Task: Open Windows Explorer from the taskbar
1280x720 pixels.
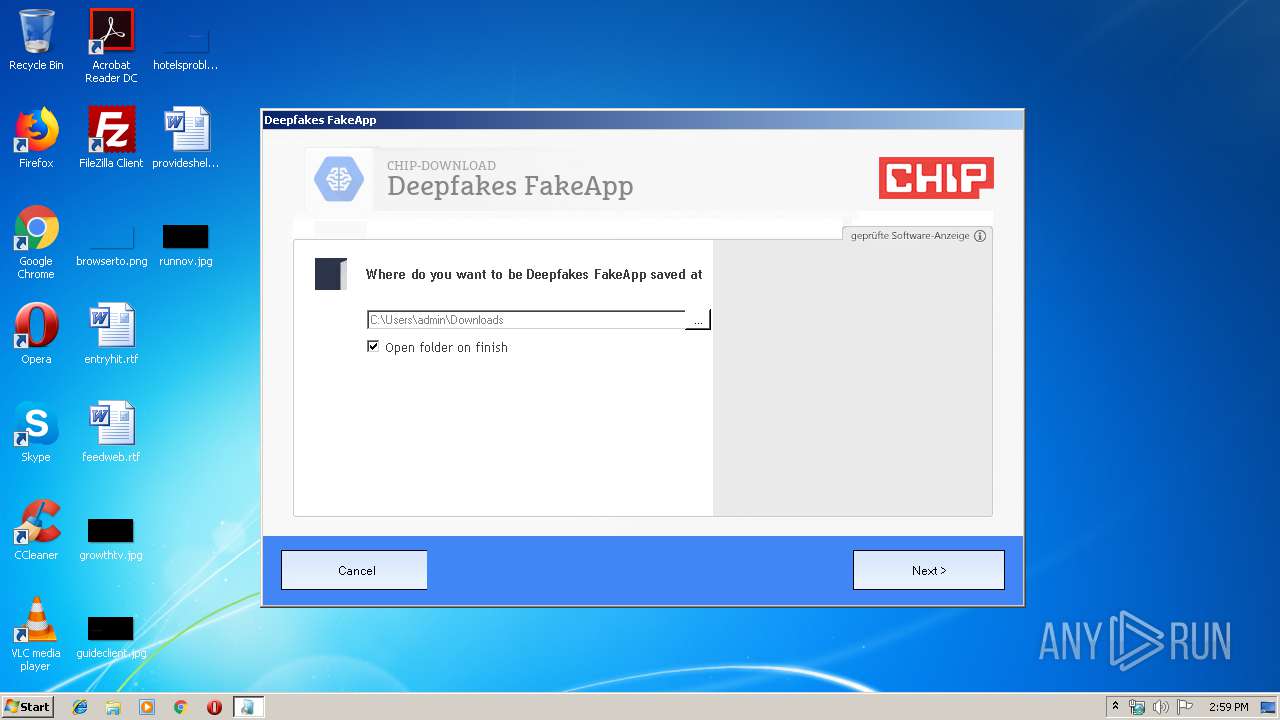Action: point(113,707)
